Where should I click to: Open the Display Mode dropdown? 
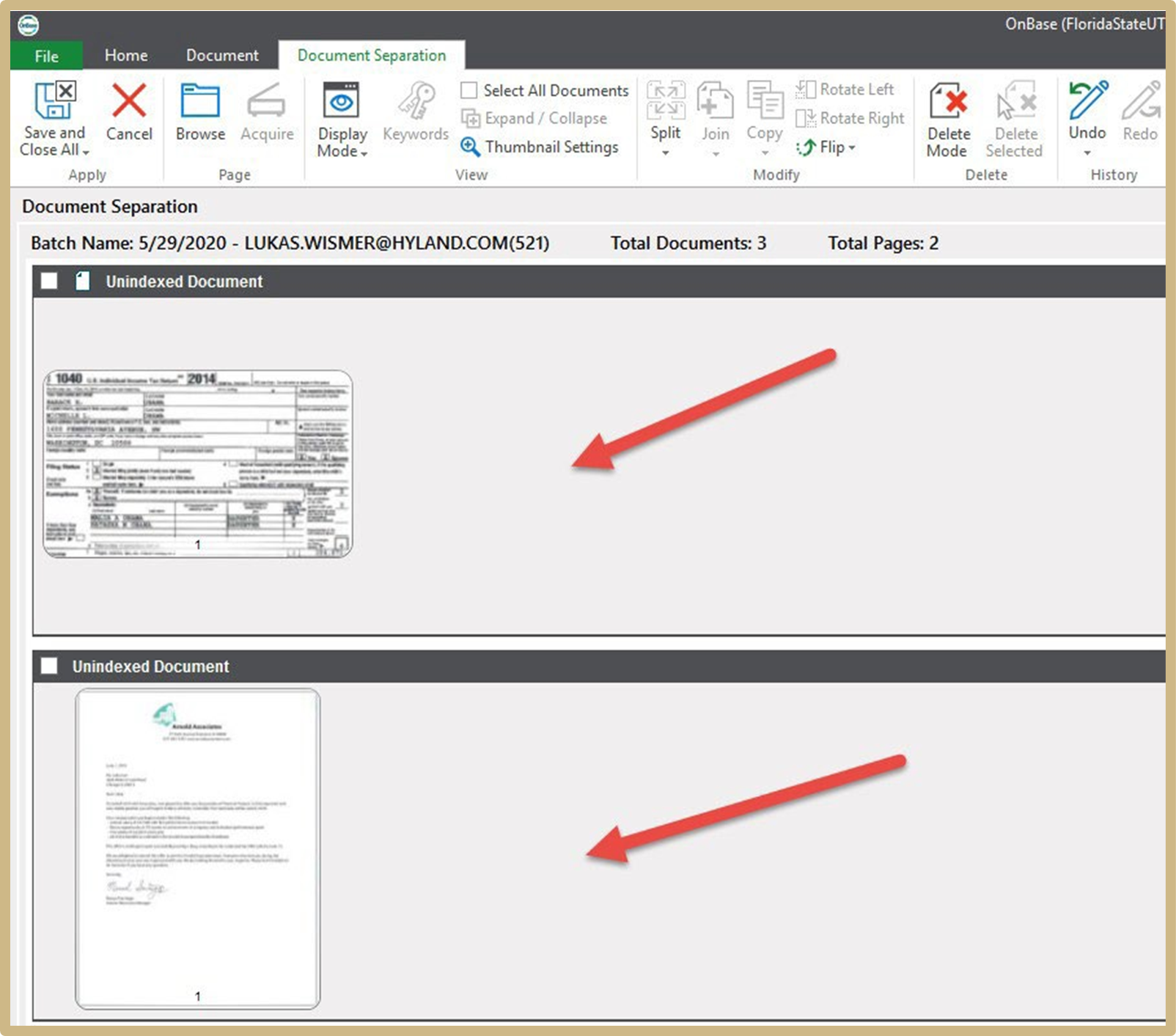pos(342,121)
